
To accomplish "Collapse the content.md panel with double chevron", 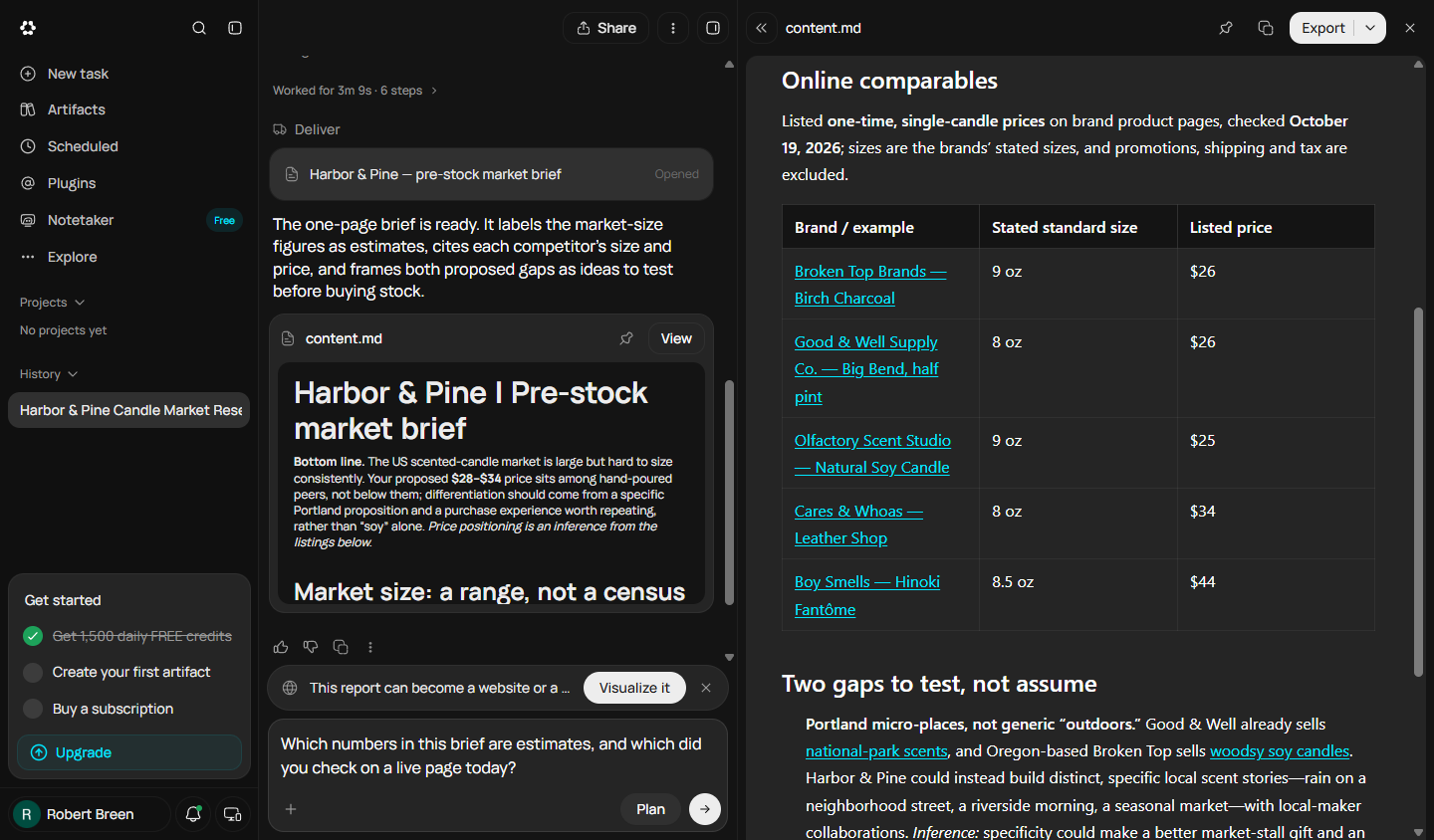I will coord(762,28).
